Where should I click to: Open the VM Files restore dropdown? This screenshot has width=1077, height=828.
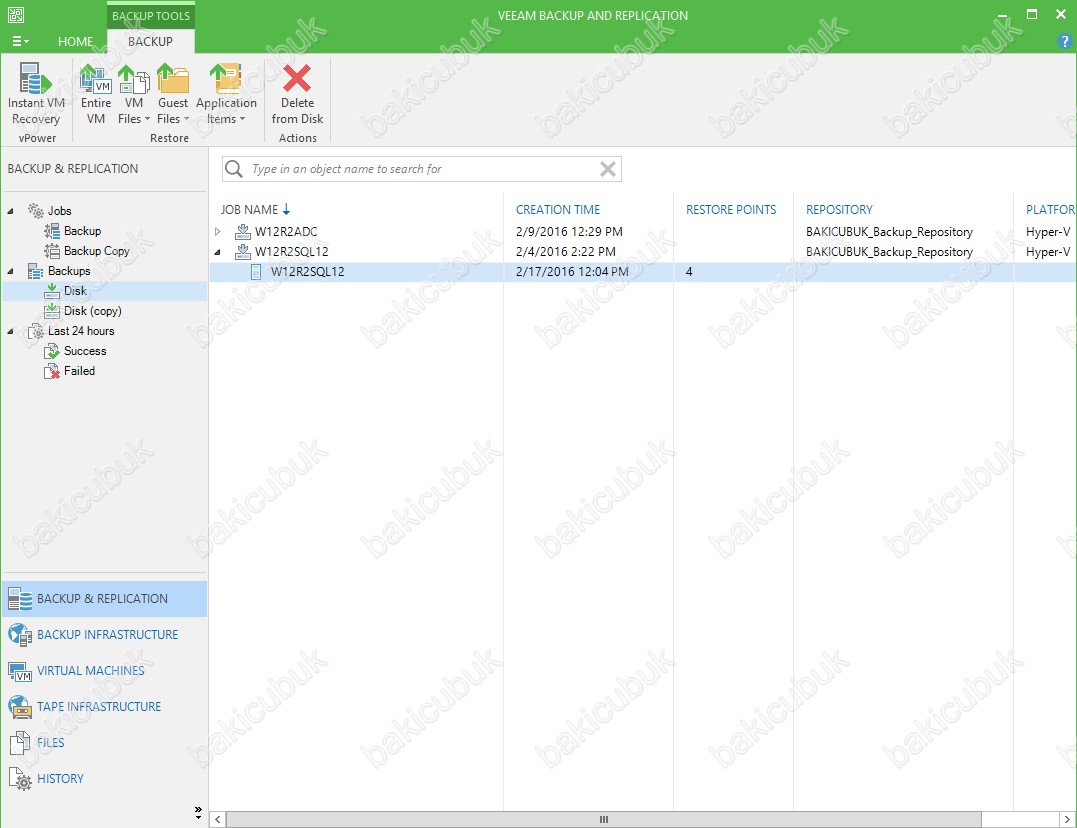tap(134, 93)
